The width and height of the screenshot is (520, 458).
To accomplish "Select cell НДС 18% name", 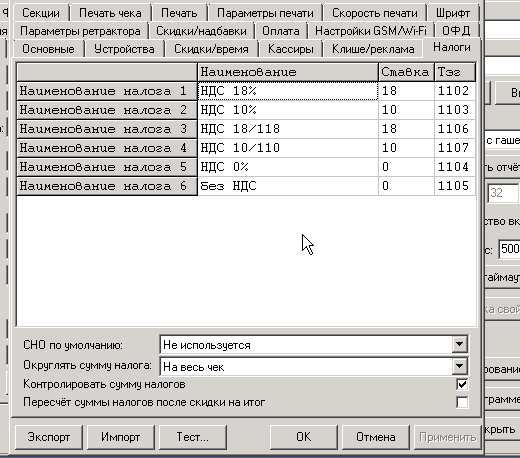I will click(x=288, y=91).
